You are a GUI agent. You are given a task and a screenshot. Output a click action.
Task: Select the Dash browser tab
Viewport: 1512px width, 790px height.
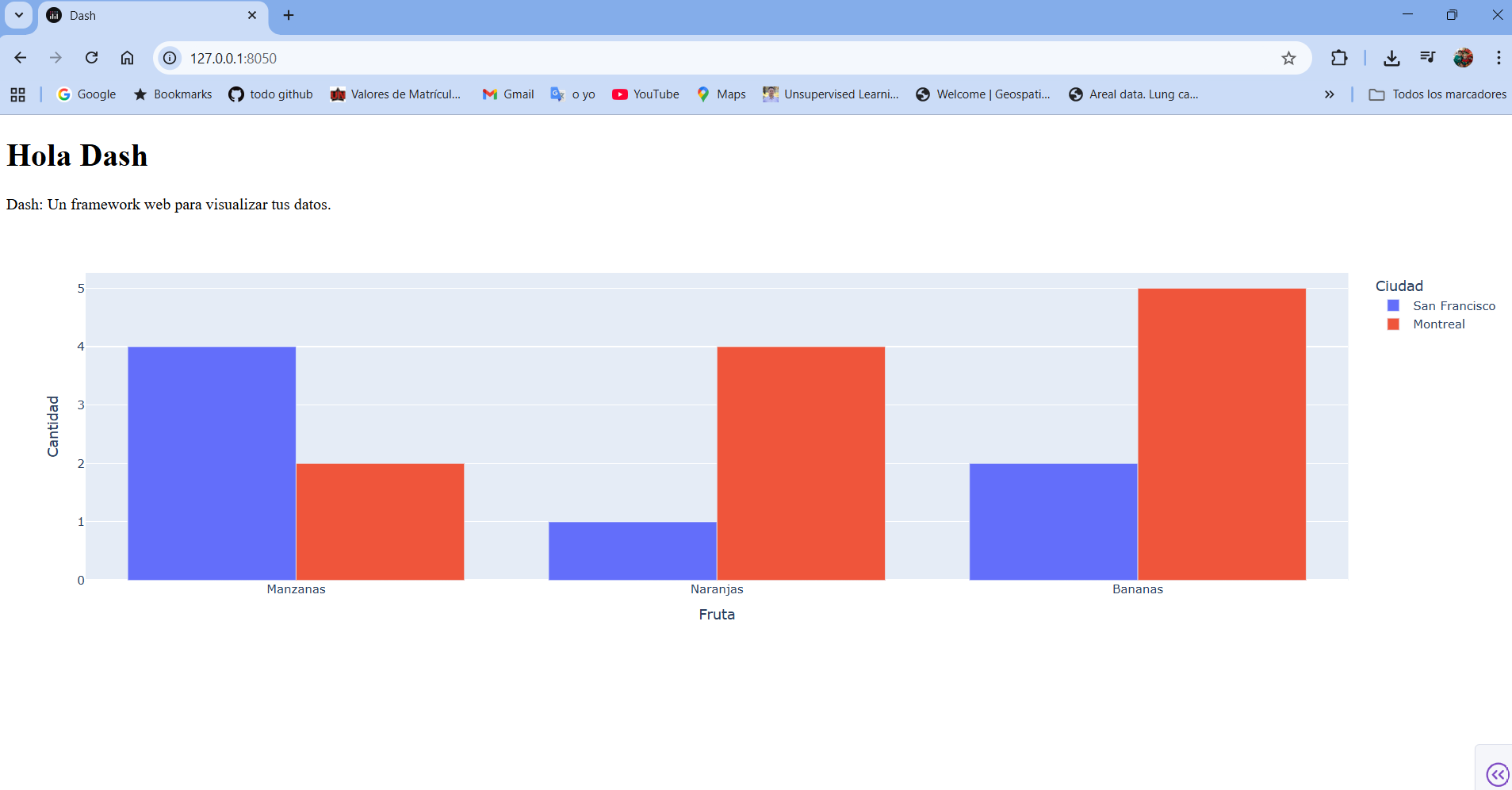click(152, 16)
